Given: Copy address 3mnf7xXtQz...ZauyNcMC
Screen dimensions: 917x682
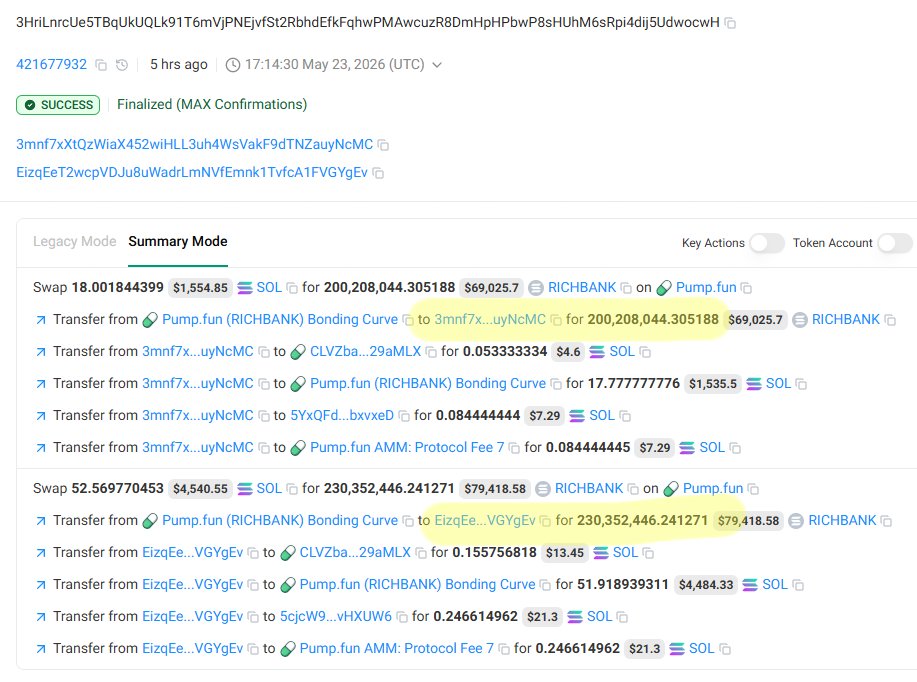Looking at the screenshot, I should (x=383, y=144).
